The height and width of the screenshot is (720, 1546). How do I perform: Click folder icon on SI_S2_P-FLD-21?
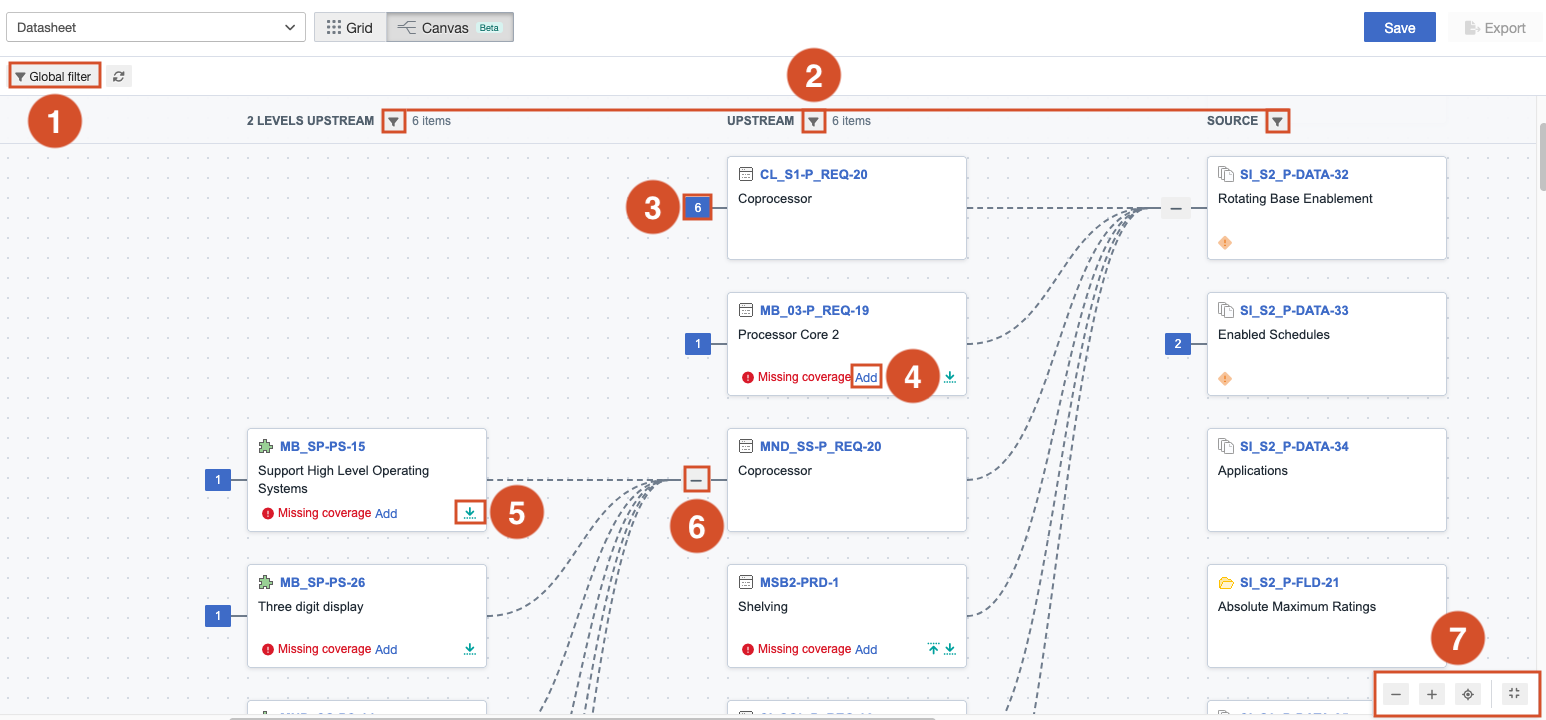[x=1226, y=582]
